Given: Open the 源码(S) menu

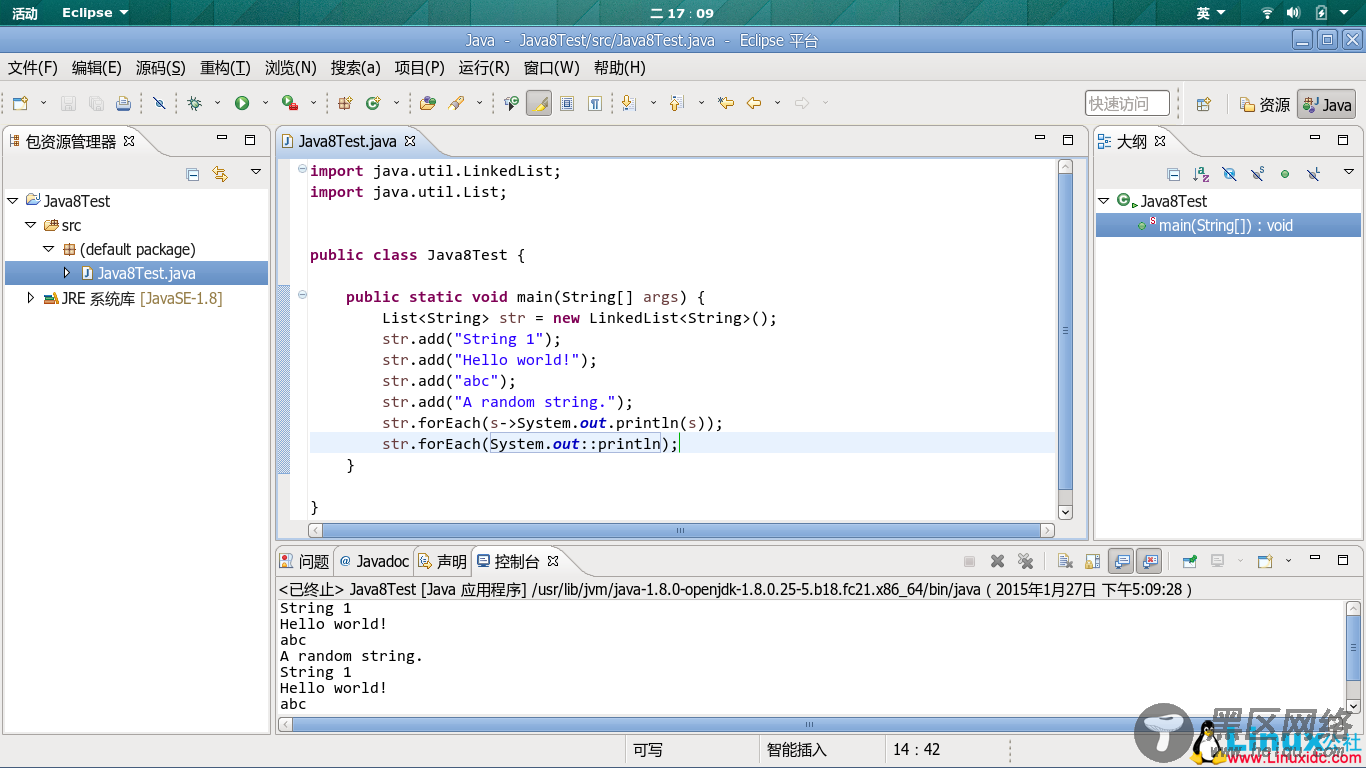Looking at the screenshot, I should (161, 67).
